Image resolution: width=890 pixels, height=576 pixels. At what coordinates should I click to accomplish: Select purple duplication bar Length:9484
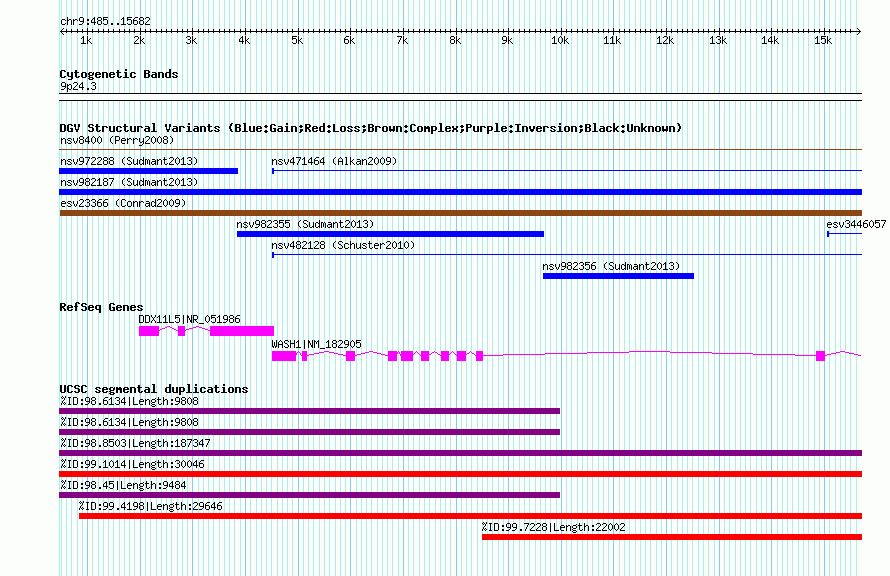click(309, 495)
